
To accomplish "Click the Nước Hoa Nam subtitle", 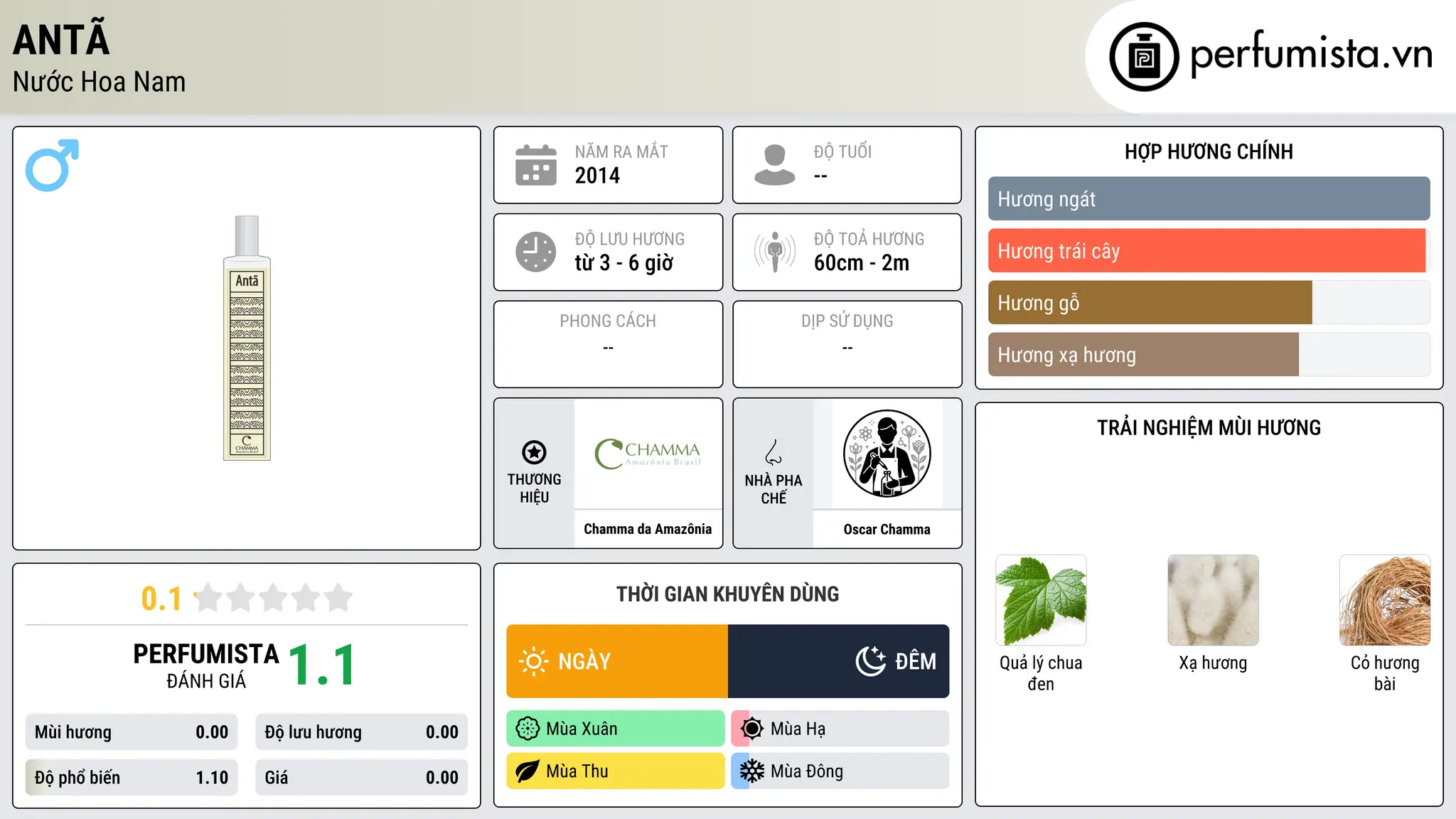I will pos(99,82).
